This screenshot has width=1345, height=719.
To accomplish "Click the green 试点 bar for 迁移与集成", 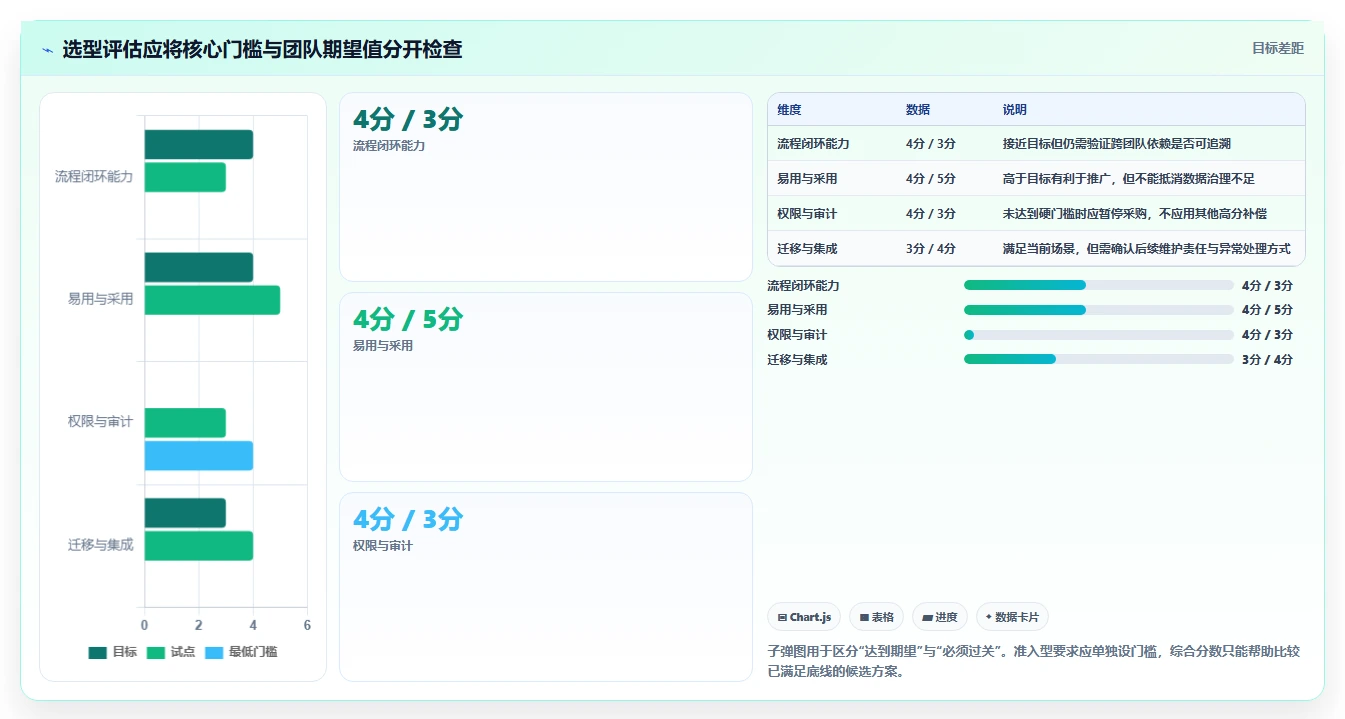I will (x=199, y=546).
